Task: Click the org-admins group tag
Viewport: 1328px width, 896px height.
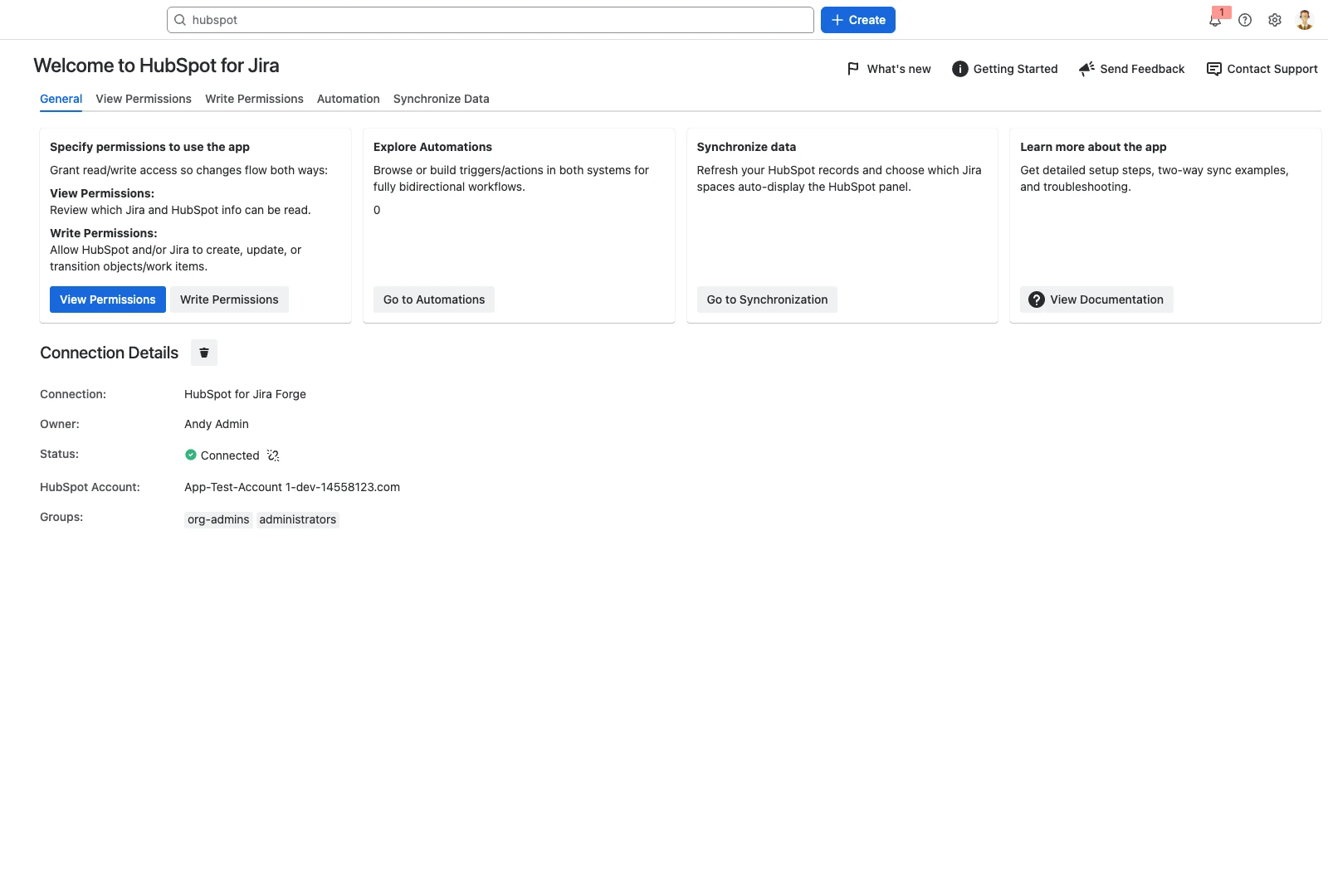Action: 218,519
